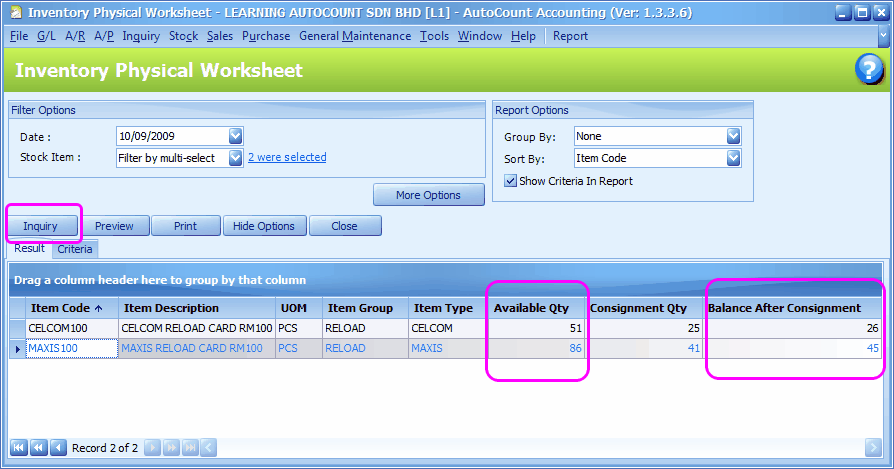The height and width of the screenshot is (469, 894).
Task: Click the More Options button
Action: tap(429, 195)
